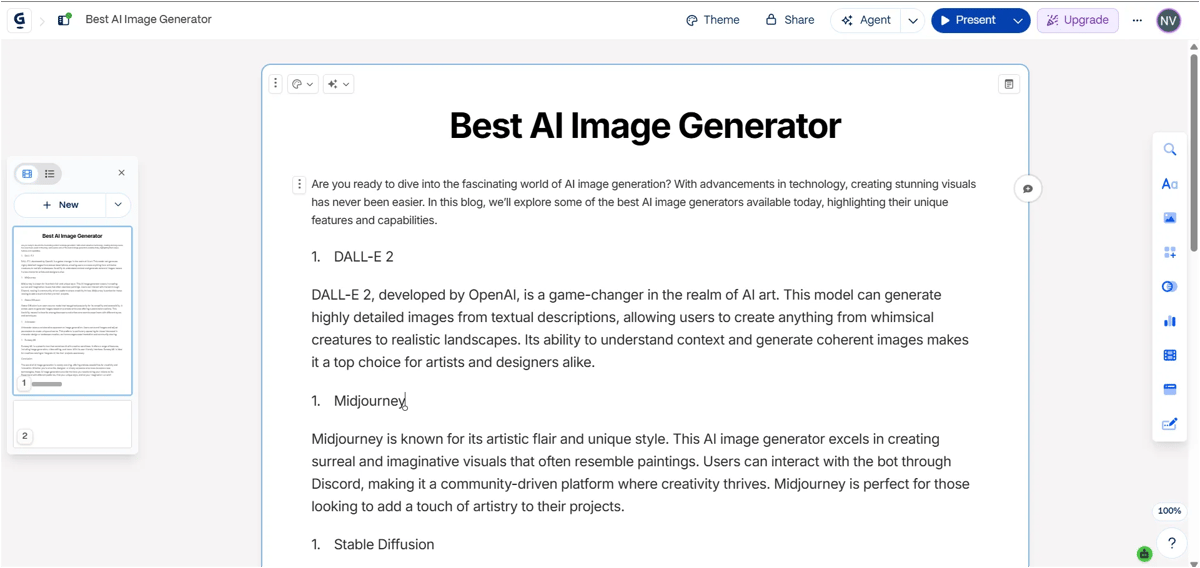Click the intro paragraph starting 'Are you ready'

coord(644,202)
